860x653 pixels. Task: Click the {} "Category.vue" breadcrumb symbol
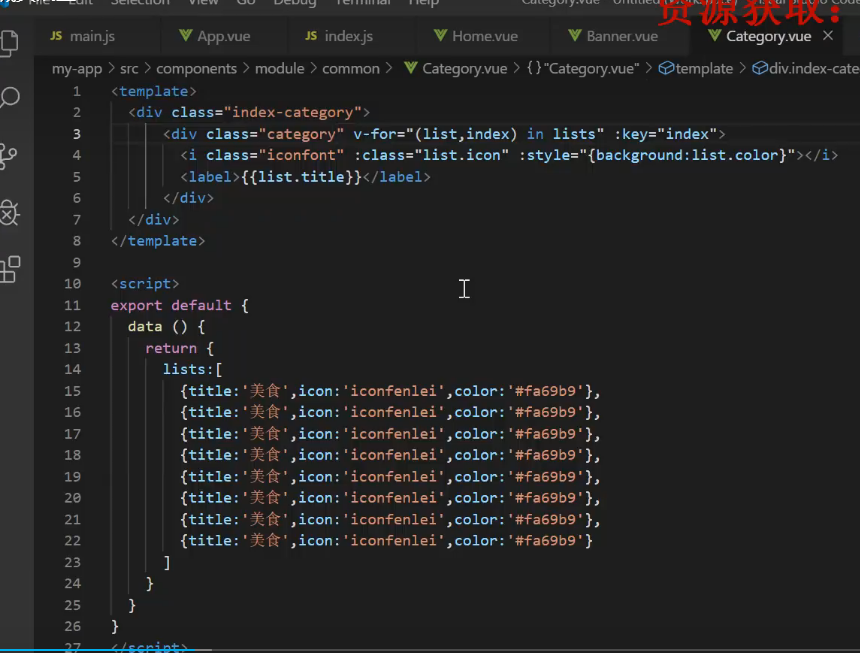[x=583, y=69]
